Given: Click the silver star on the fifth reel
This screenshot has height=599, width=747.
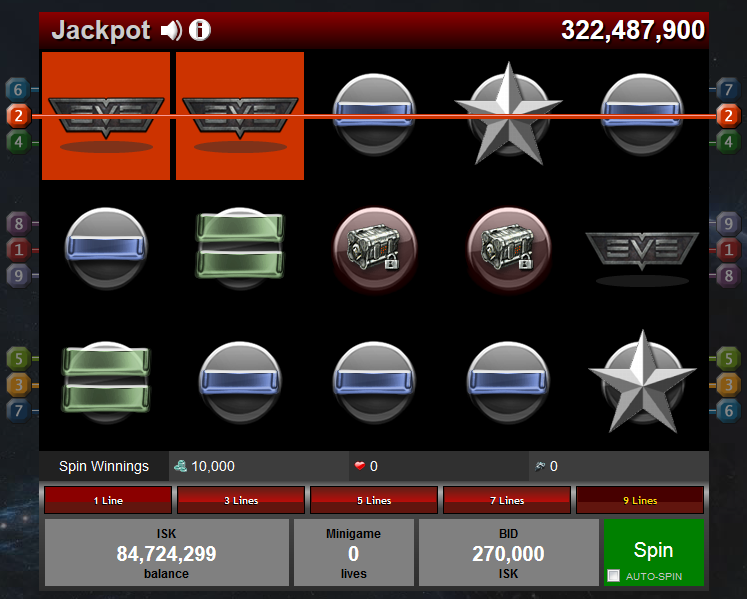Looking at the screenshot, I should click(642, 382).
